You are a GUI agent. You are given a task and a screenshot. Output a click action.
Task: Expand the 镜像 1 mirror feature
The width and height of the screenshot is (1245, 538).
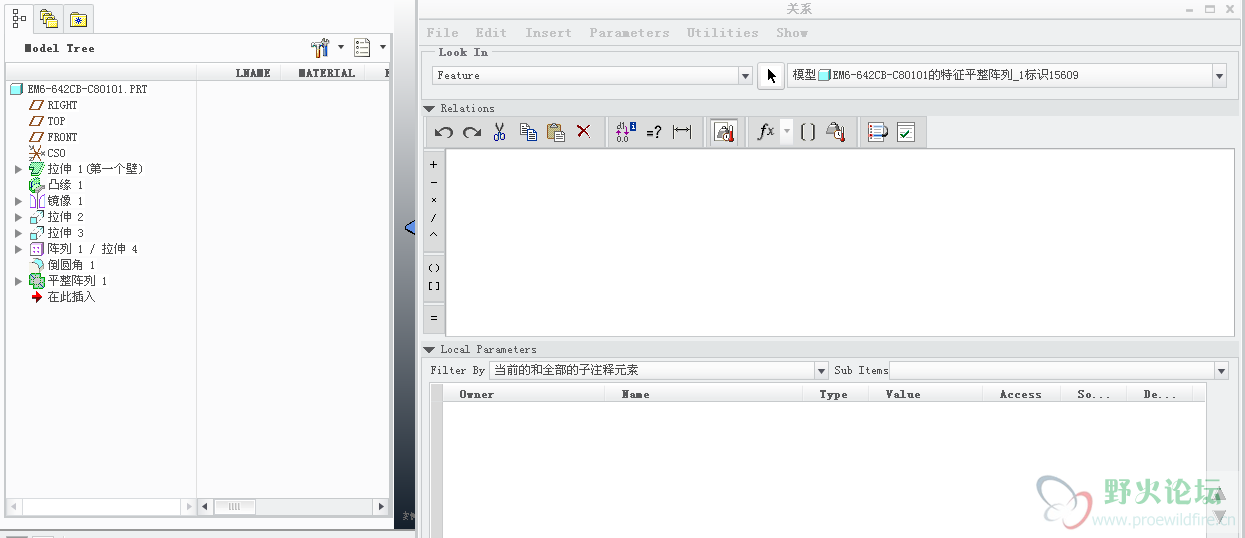(18, 201)
